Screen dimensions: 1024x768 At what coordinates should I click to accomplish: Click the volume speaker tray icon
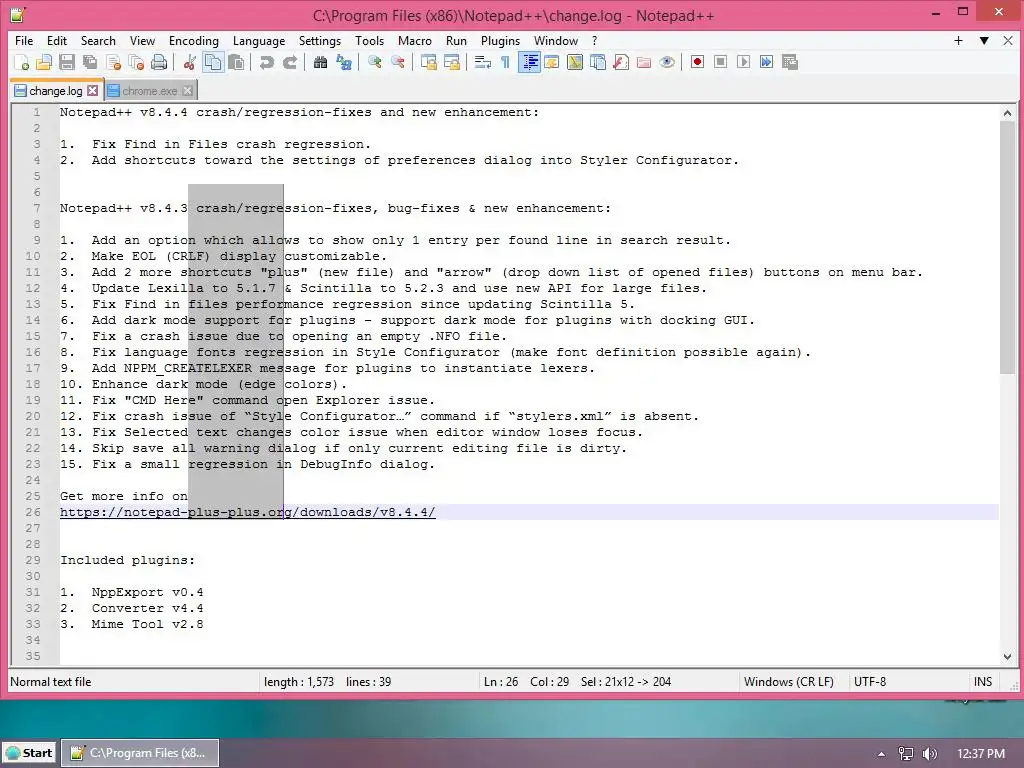[929, 754]
